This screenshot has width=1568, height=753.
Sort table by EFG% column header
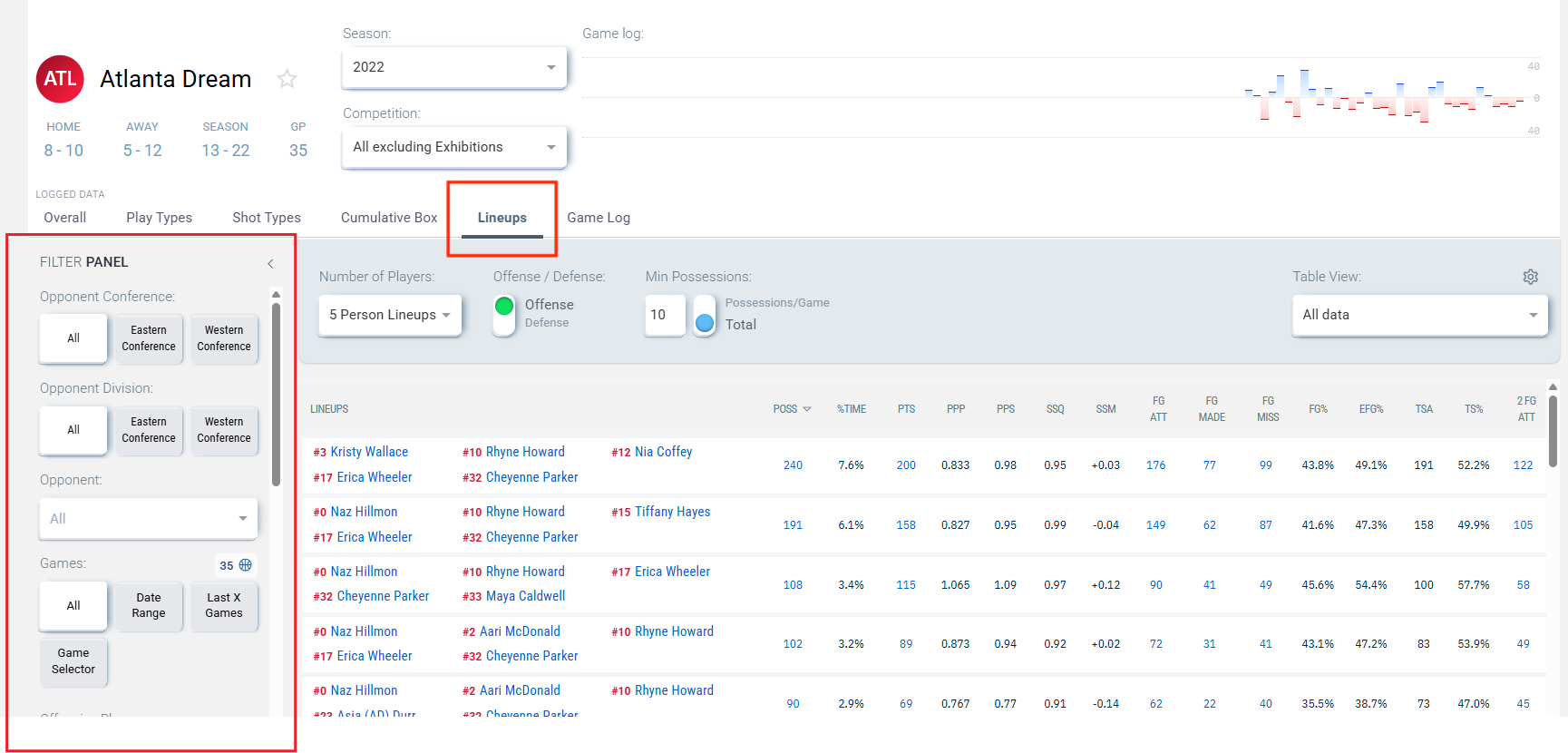click(x=1371, y=409)
